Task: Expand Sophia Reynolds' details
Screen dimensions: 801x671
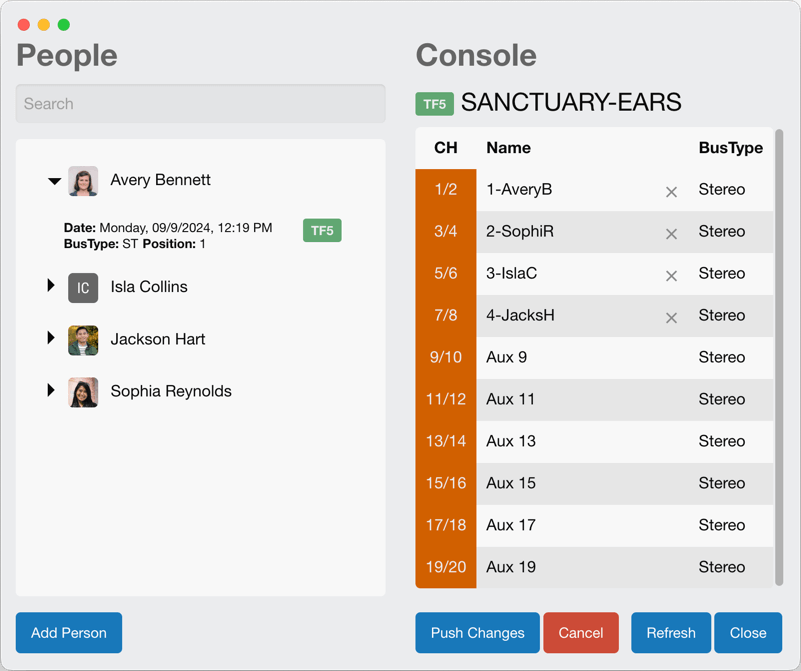Action: click(x=51, y=390)
